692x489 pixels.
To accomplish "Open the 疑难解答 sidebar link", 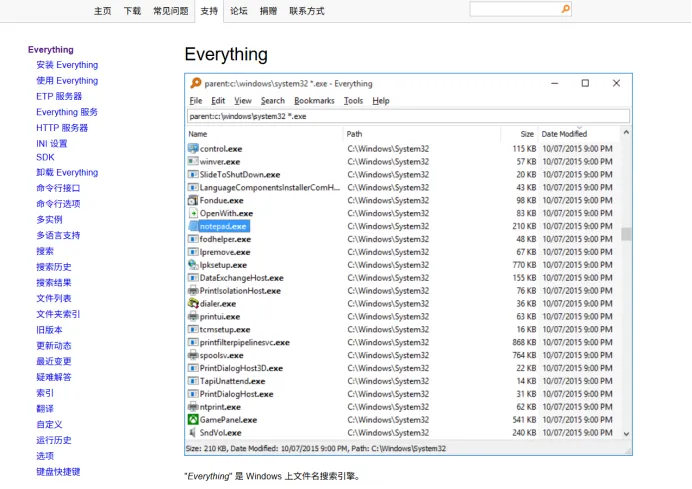I will [x=54, y=377].
